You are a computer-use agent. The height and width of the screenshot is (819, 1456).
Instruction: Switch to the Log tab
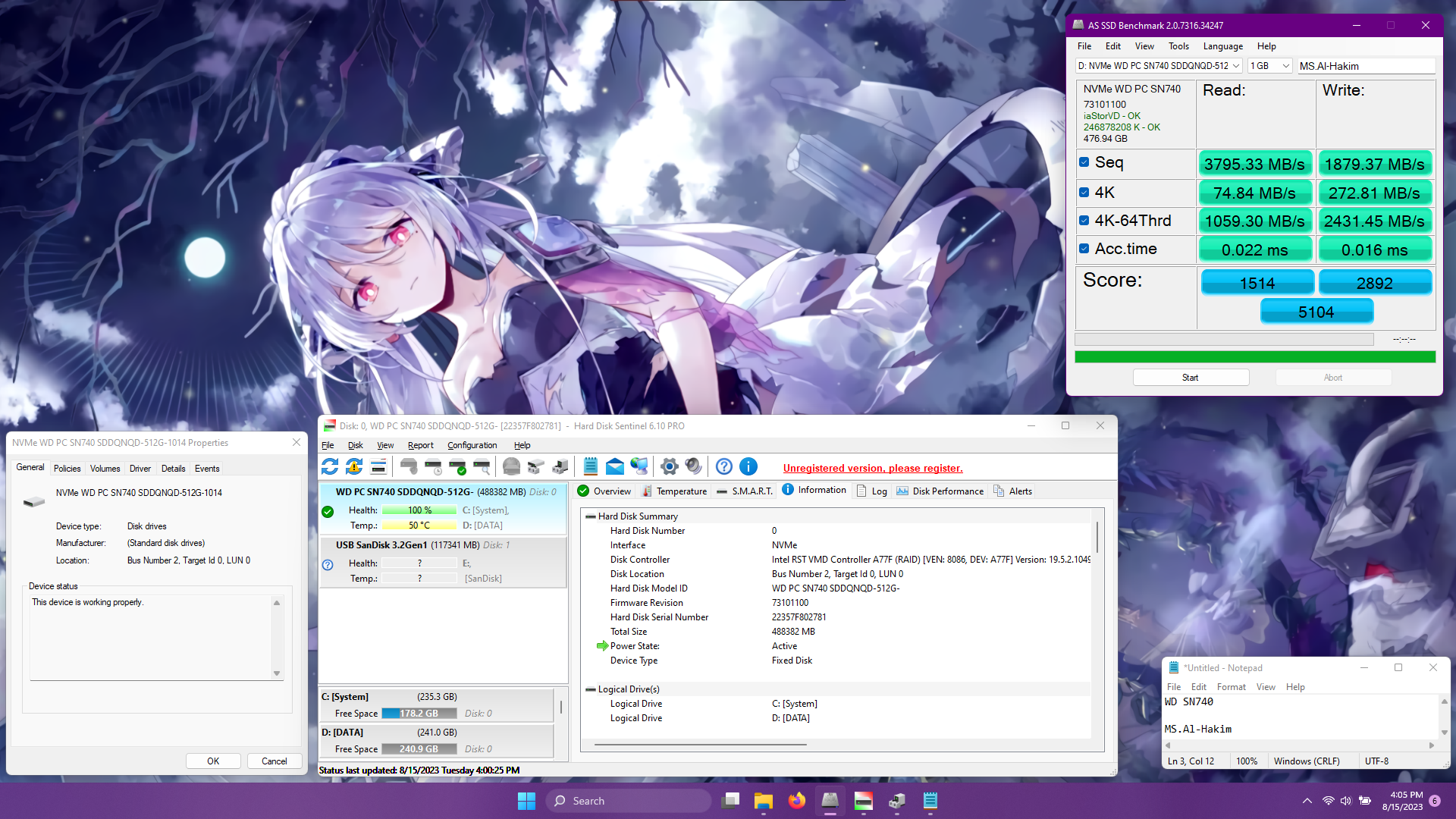[871, 491]
